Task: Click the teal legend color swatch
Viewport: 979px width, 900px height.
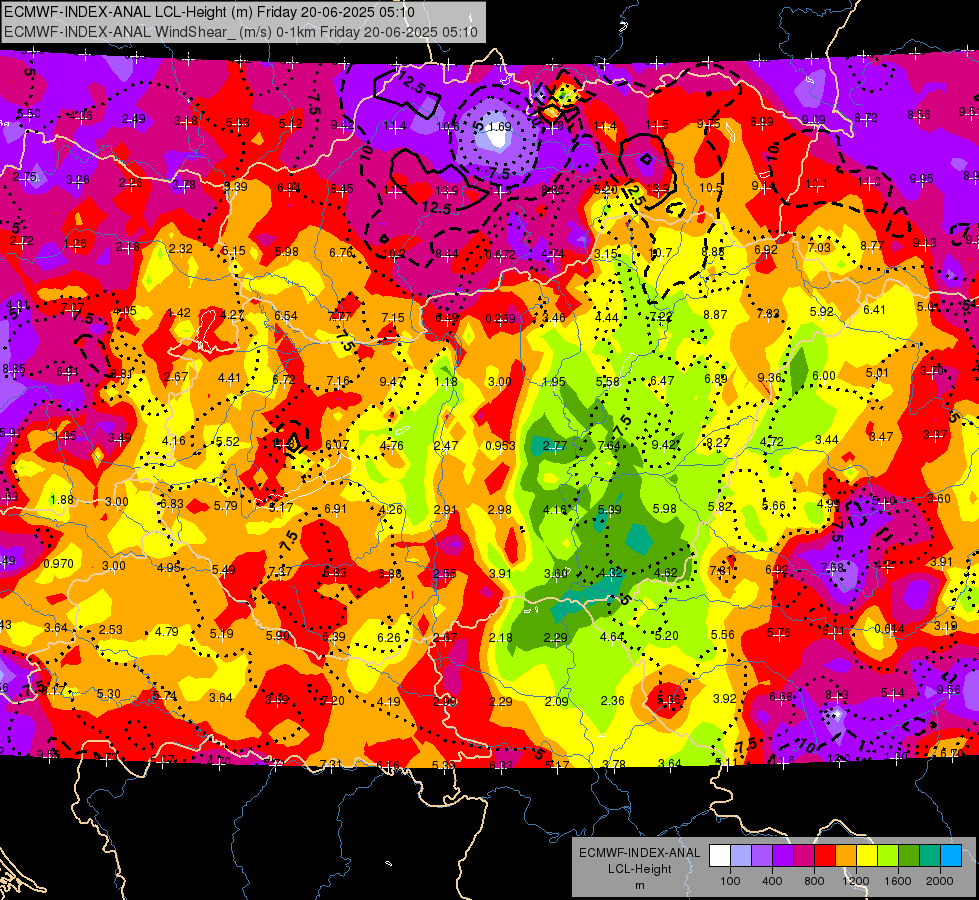Action: click(930, 856)
